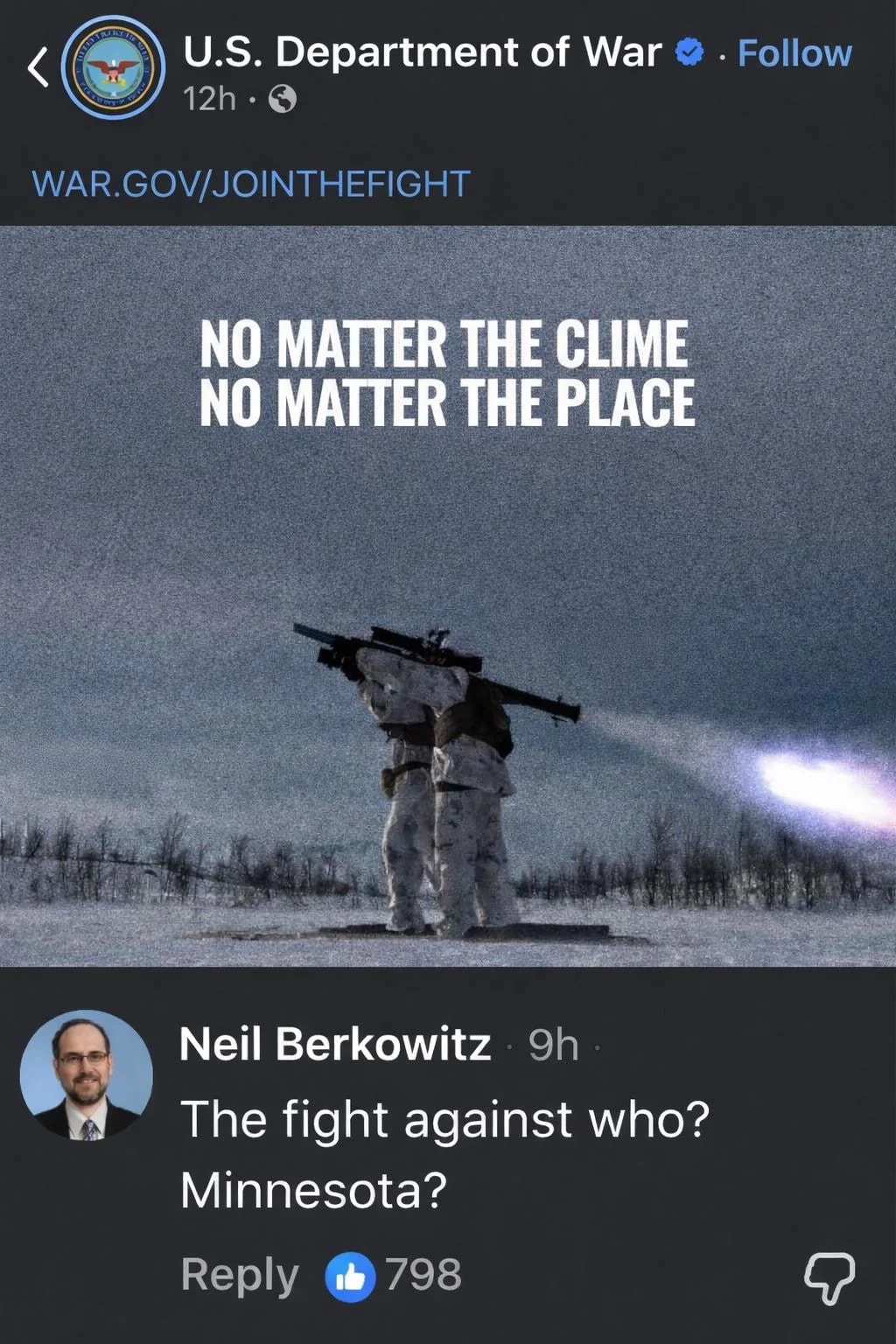
Task: Open the Department of War seal avatar
Action: (x=113, y=67)
